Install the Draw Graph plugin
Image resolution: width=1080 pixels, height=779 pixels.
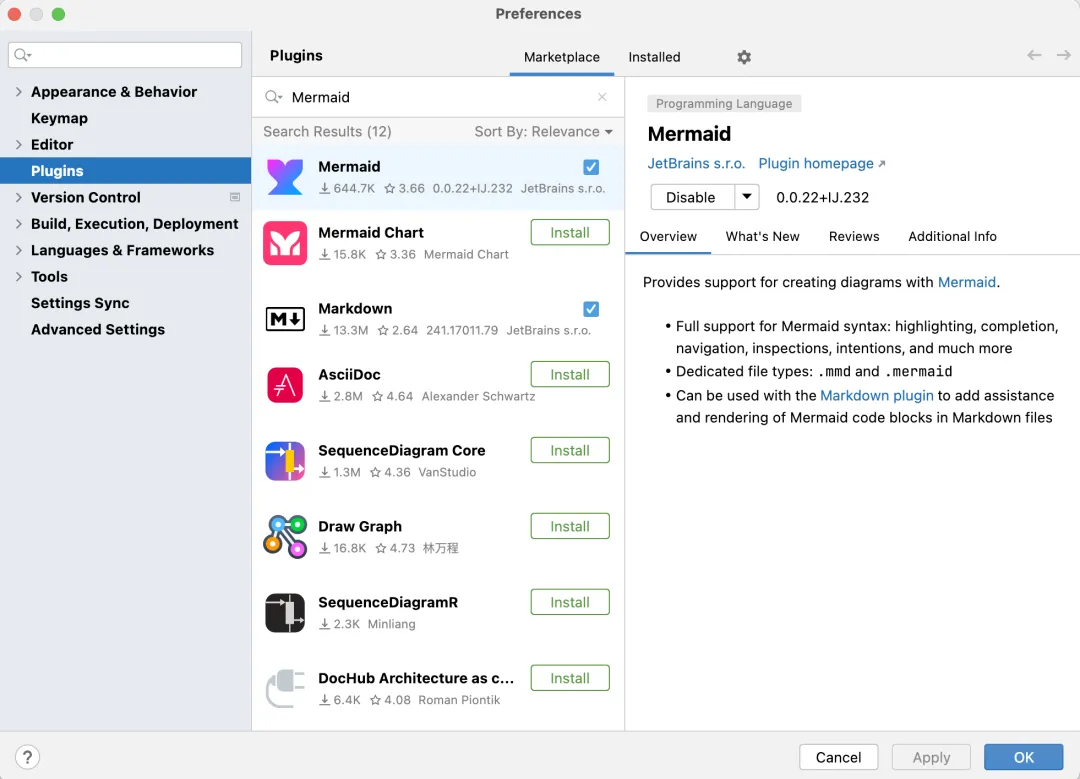570,526
